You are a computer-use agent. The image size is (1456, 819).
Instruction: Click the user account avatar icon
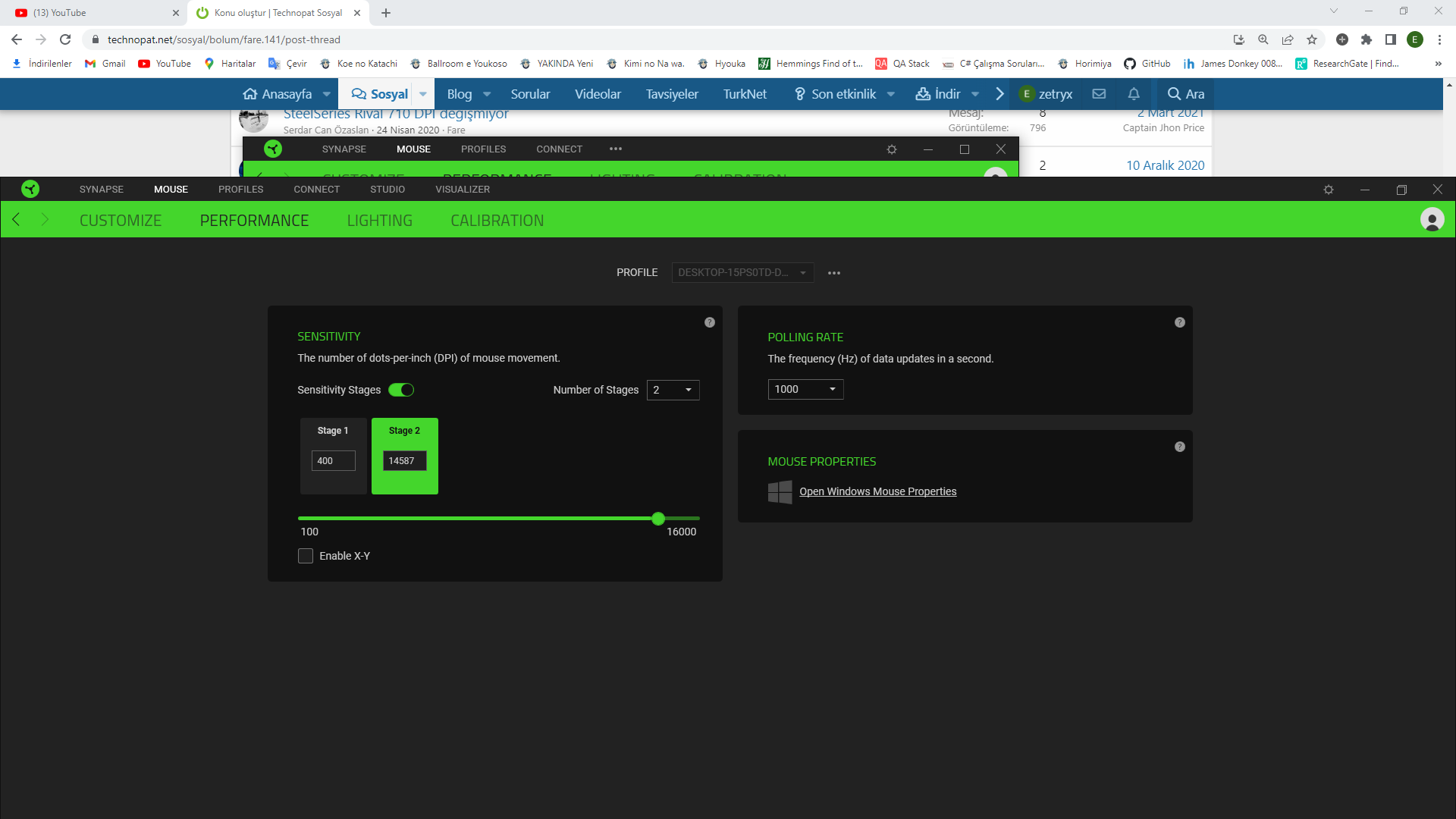pyautogui.click(x=1432, y=220)
